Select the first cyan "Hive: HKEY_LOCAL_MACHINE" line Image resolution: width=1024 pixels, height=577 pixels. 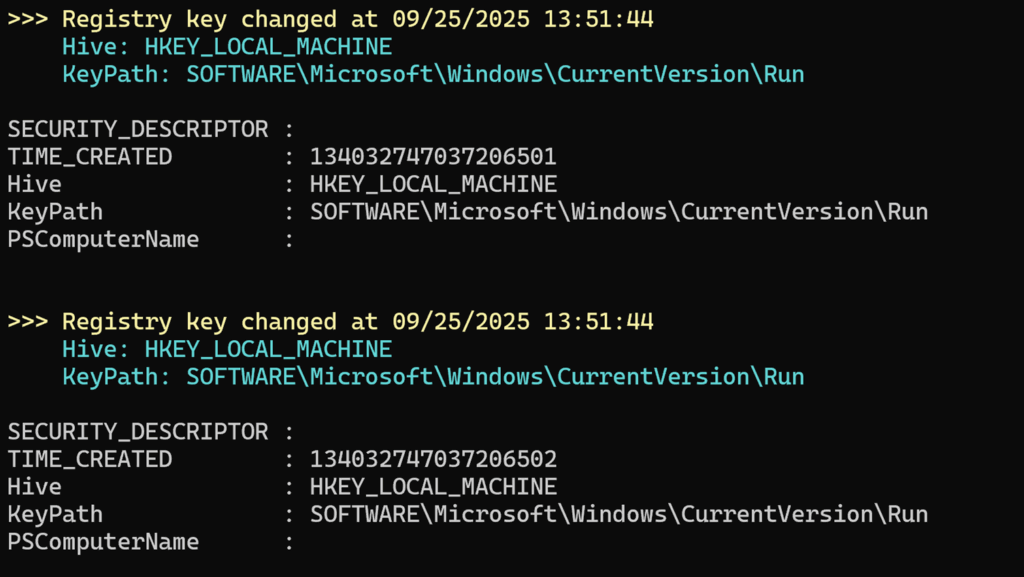pyautogui.click(x=226, y=47)
